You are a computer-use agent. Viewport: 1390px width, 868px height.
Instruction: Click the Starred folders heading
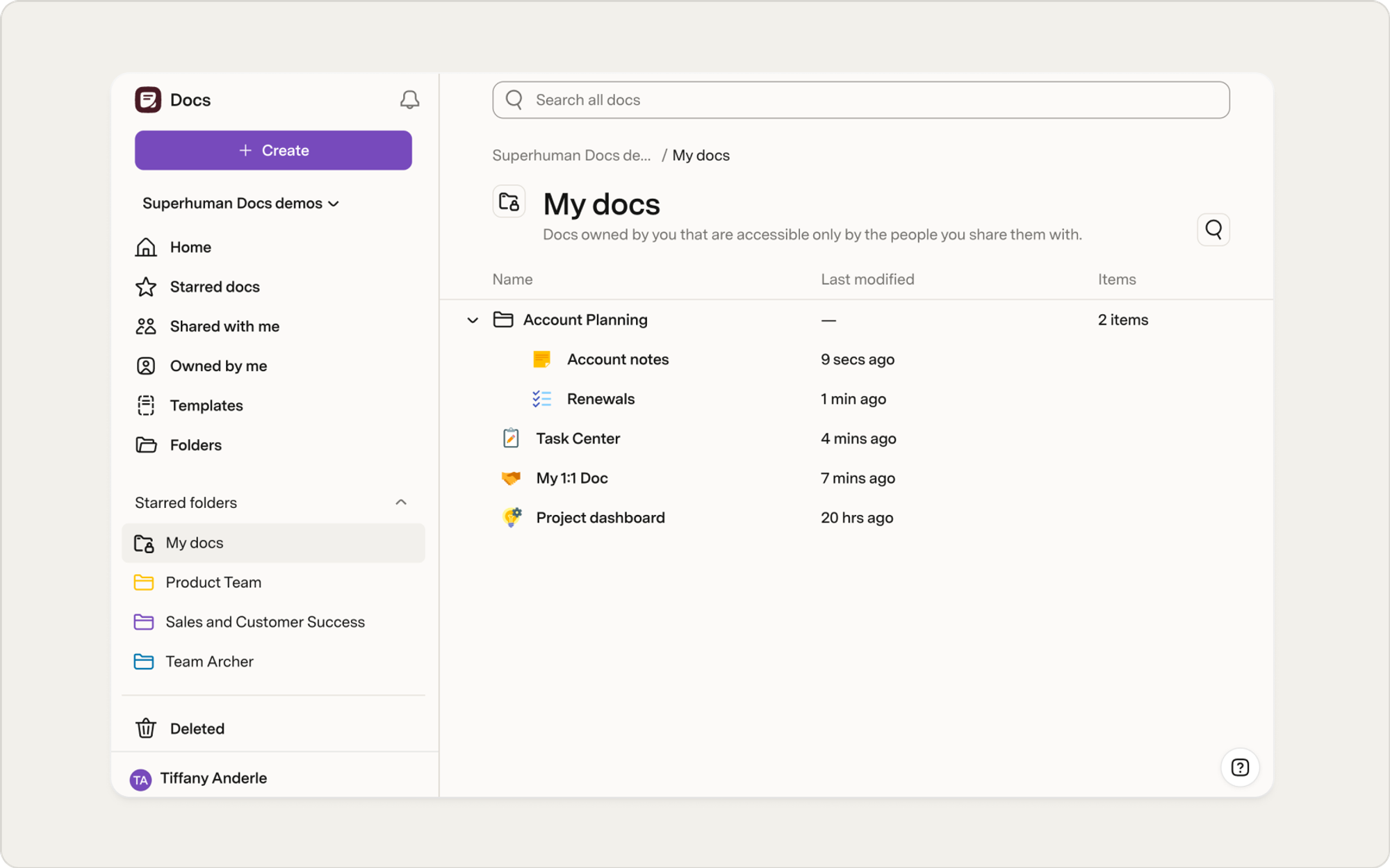pyautogui.click(x=186, y=502)
